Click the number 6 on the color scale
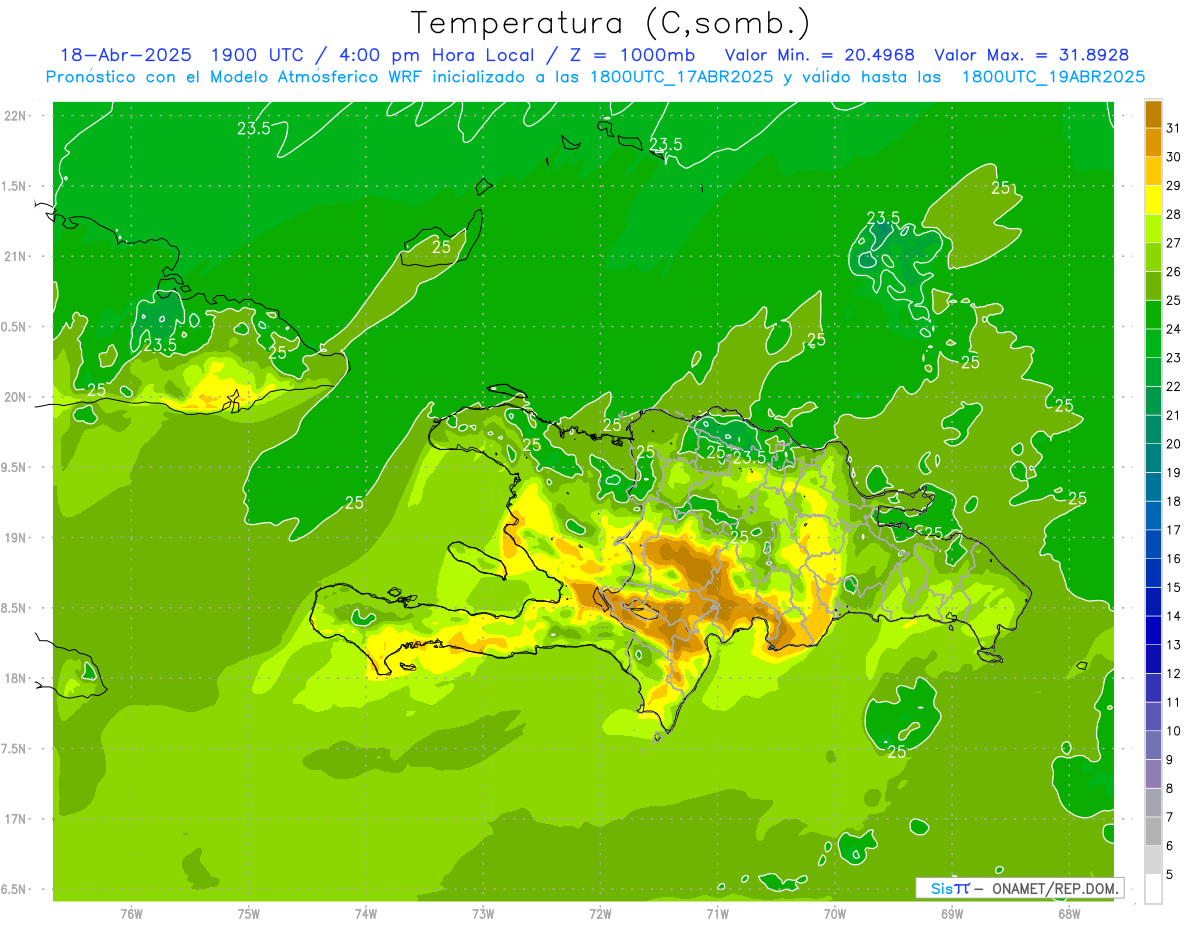Image resolution: width=1200 pixels, height=927 pixels. pos(1170,846)
